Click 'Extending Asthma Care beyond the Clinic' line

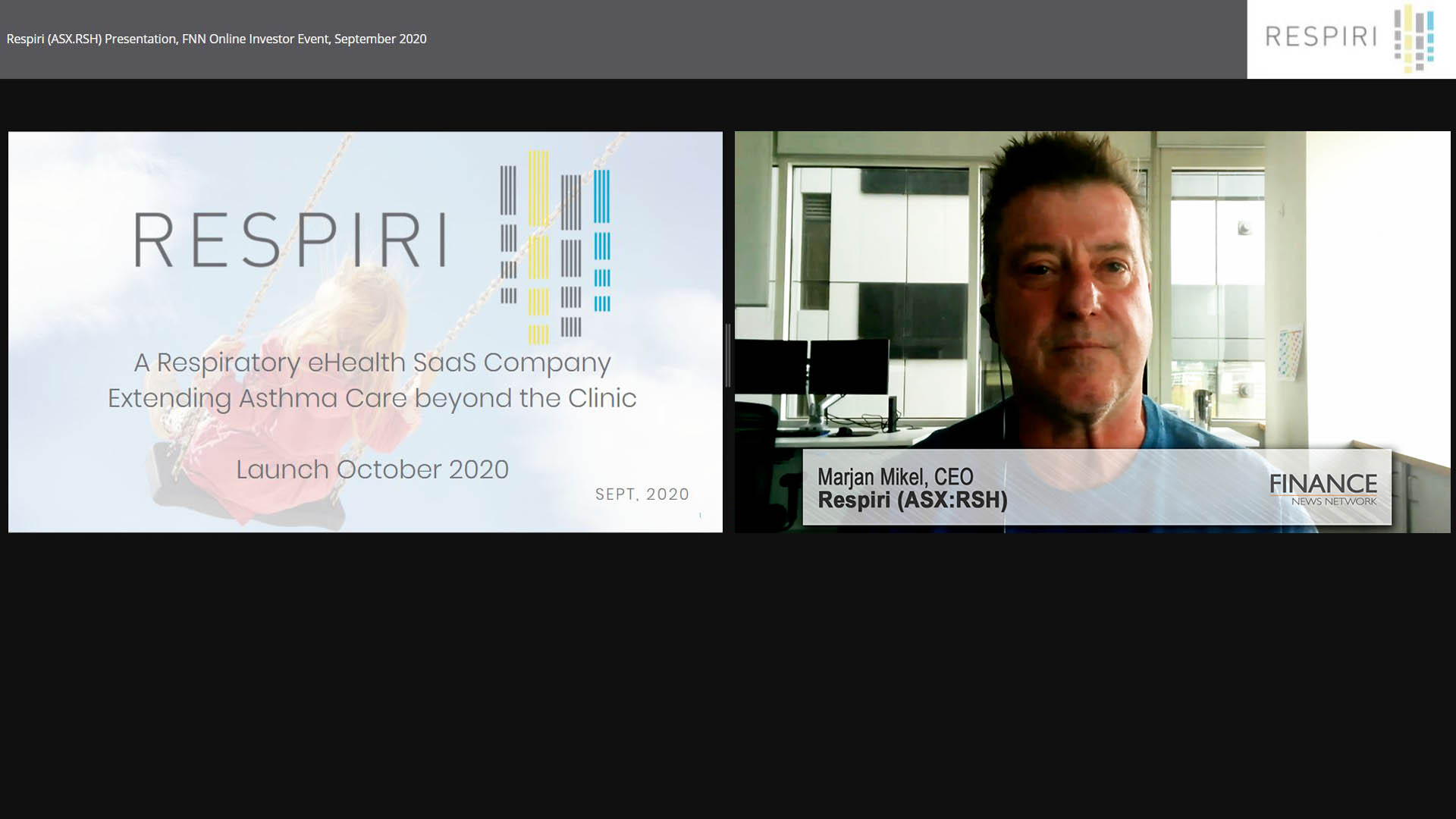tap(372, 398)
